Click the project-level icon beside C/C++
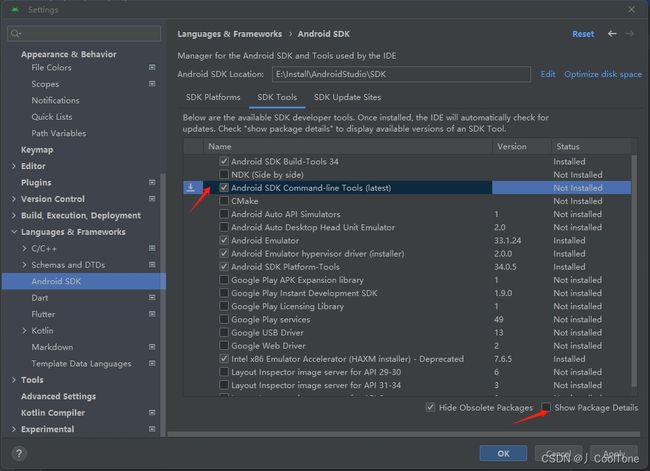This screenshot has height=471, width=650. (152, 248)
